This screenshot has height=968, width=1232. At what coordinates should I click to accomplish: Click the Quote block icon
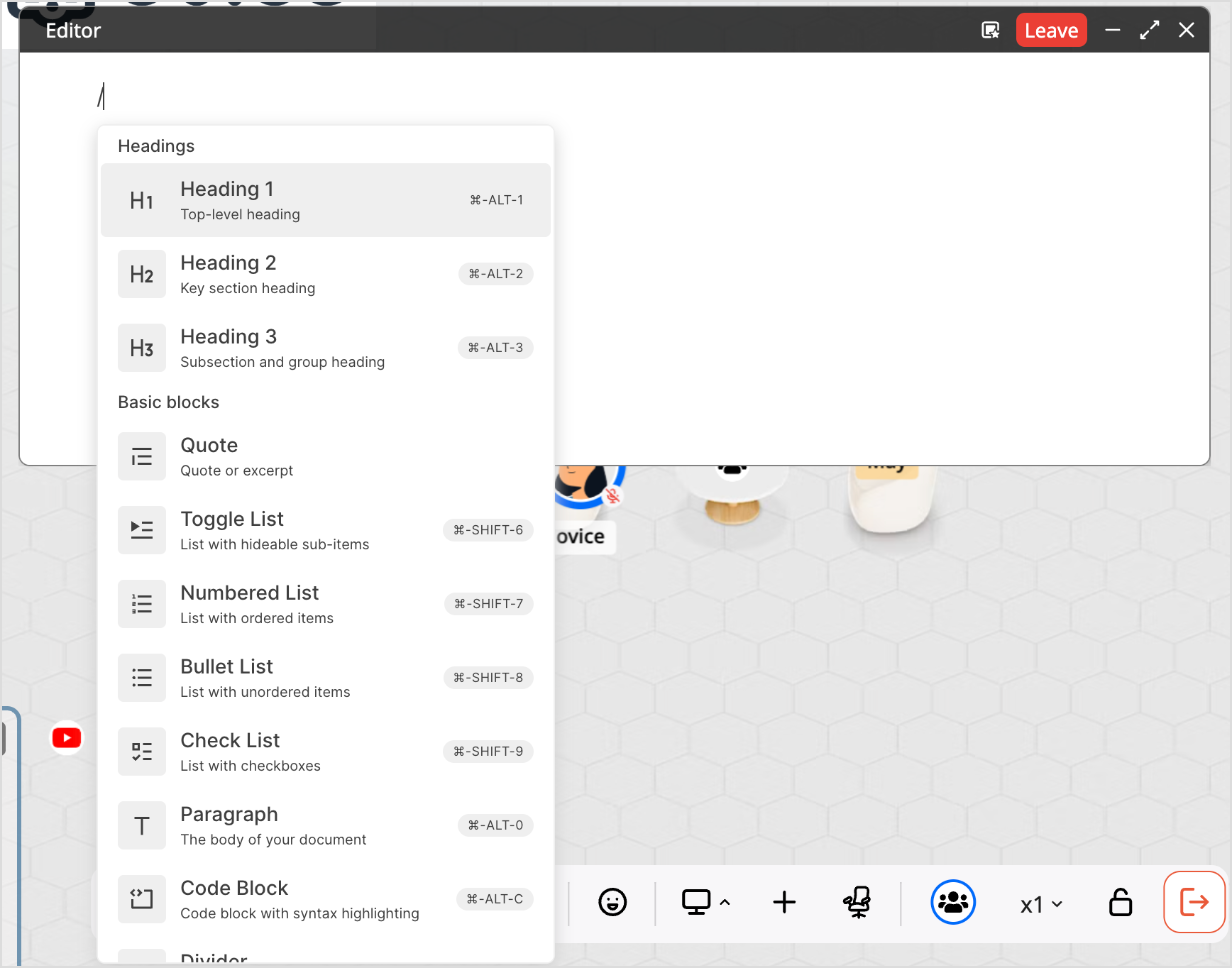pos(142,457)
